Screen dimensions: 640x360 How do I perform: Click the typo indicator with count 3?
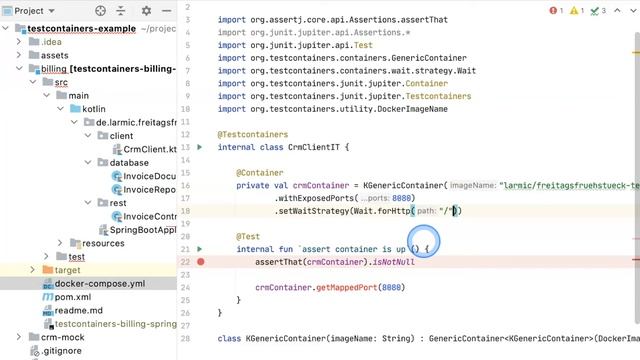tap(598, 11)
